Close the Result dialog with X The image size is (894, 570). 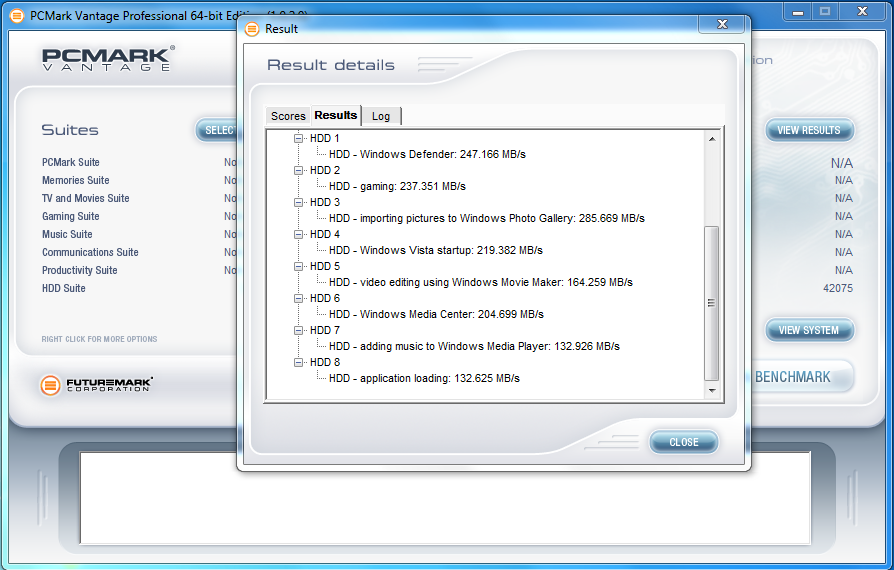coord(722,24)
